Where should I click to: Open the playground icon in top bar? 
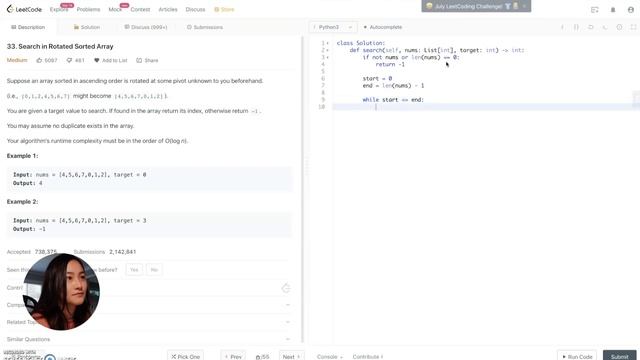[594, 9]
